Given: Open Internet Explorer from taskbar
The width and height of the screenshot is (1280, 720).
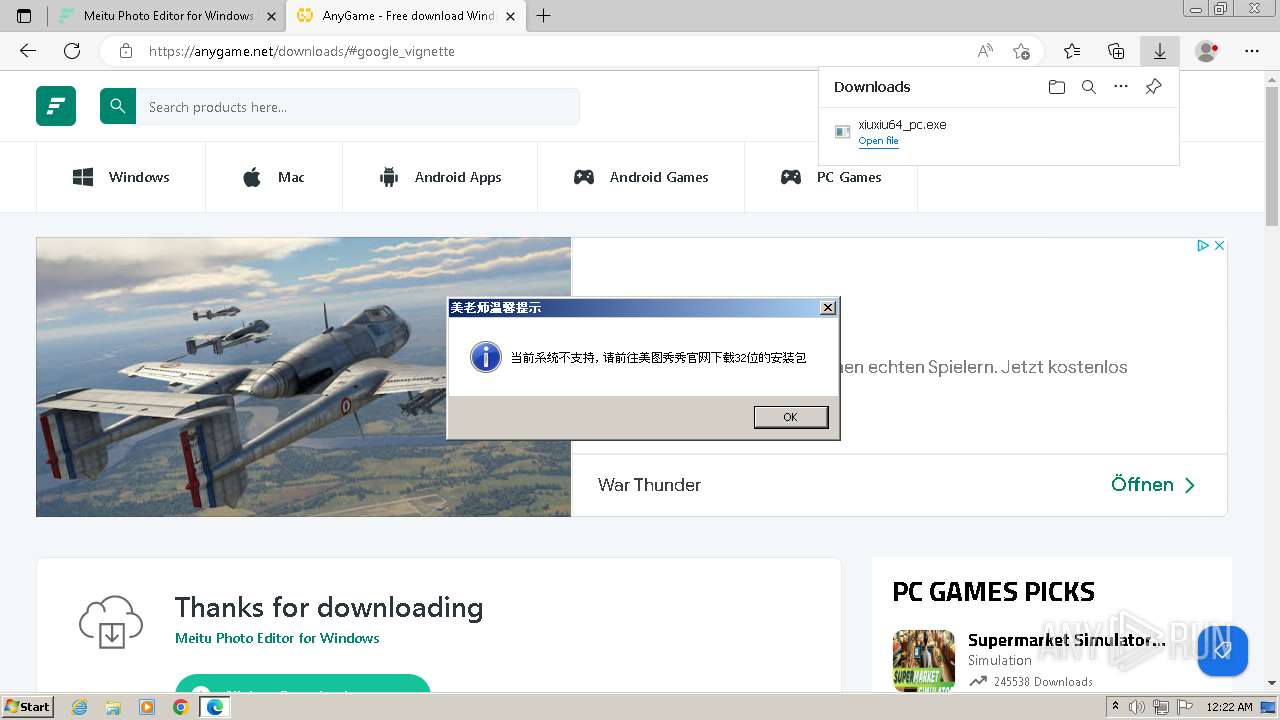Looking at the screenshot, I should coord(80,707).
